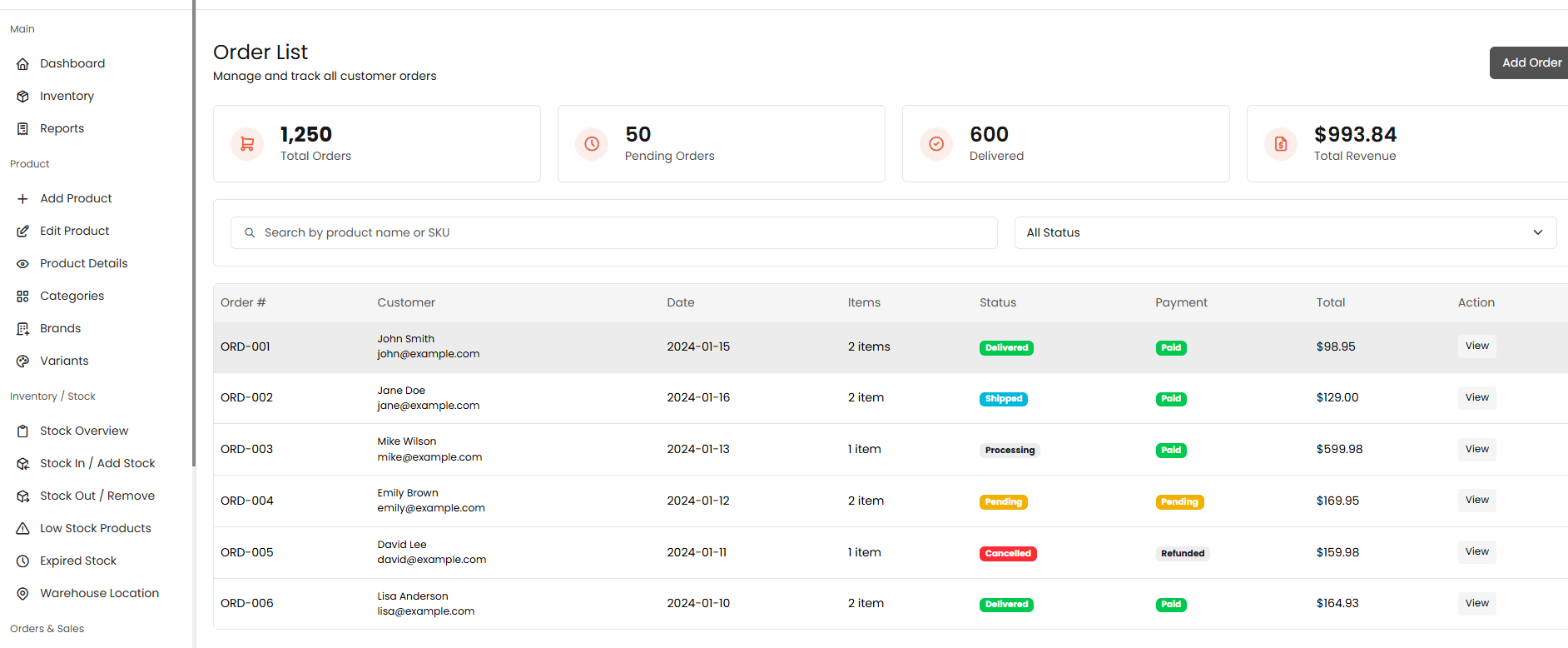Click the Low Stock Products warning icon
Viewport: 1568px width, 648px height.
pyautogui.click(x=23, y=529)
